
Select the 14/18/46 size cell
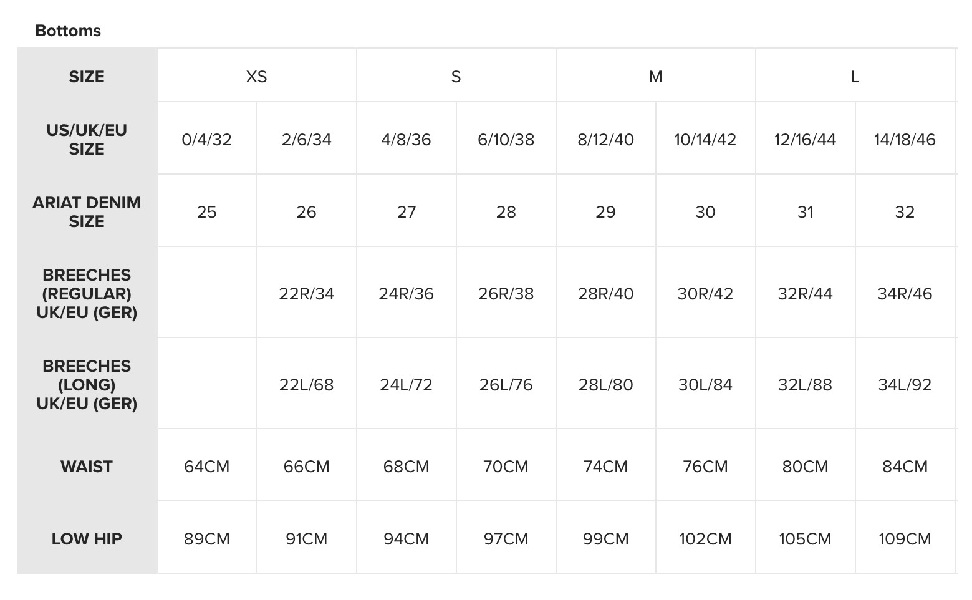905,139
